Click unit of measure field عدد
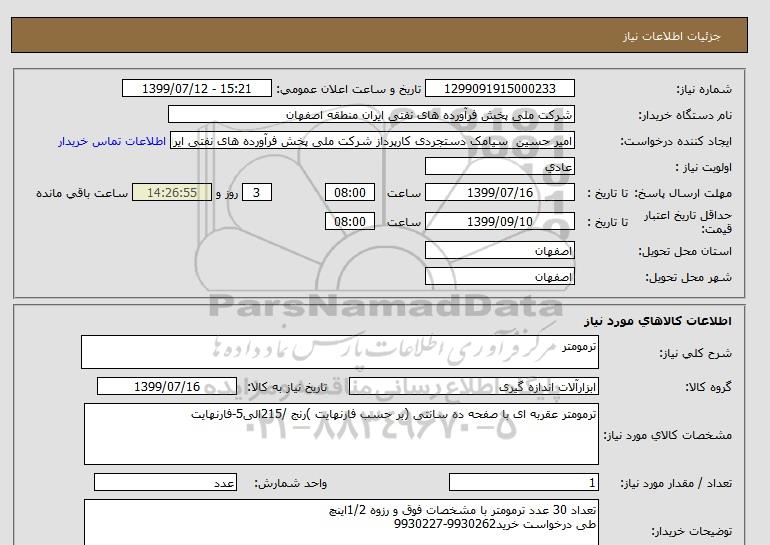Image resolution: width=770 pixels, height=545 pixels. pyautogui.click(x=165, y=483)
